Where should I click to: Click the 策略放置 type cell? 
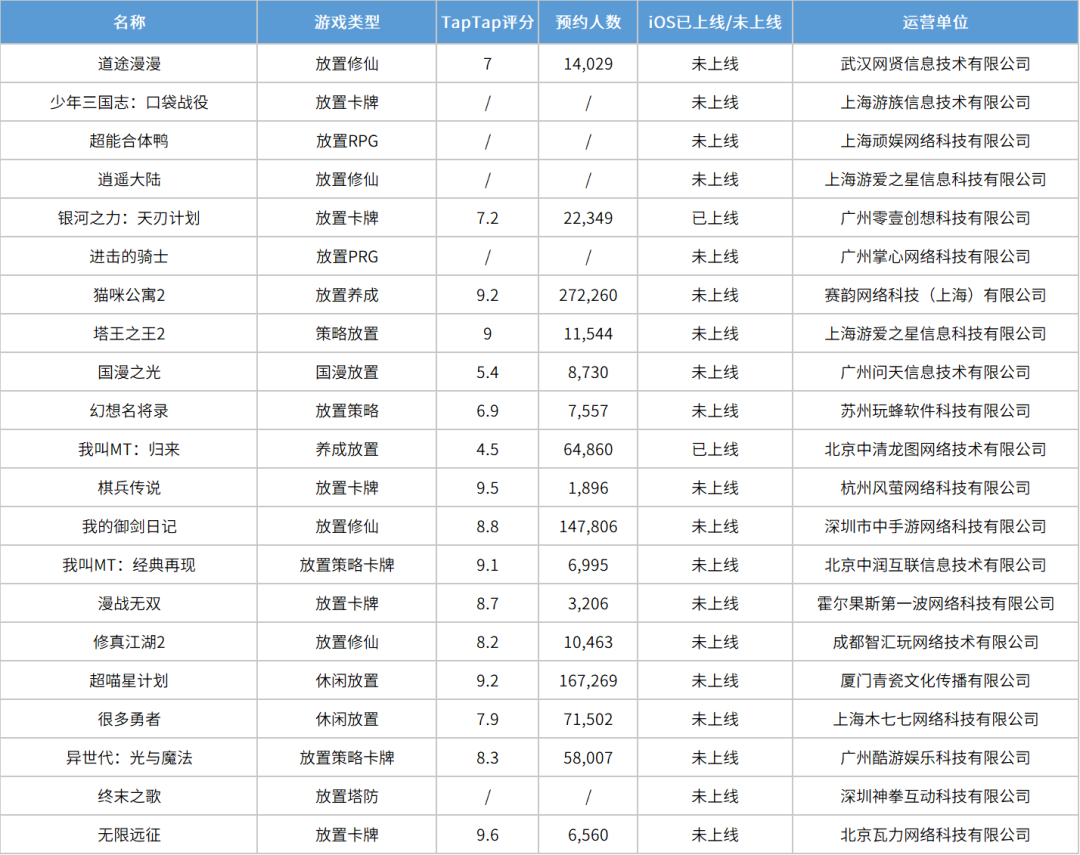[x=346, y=333]
